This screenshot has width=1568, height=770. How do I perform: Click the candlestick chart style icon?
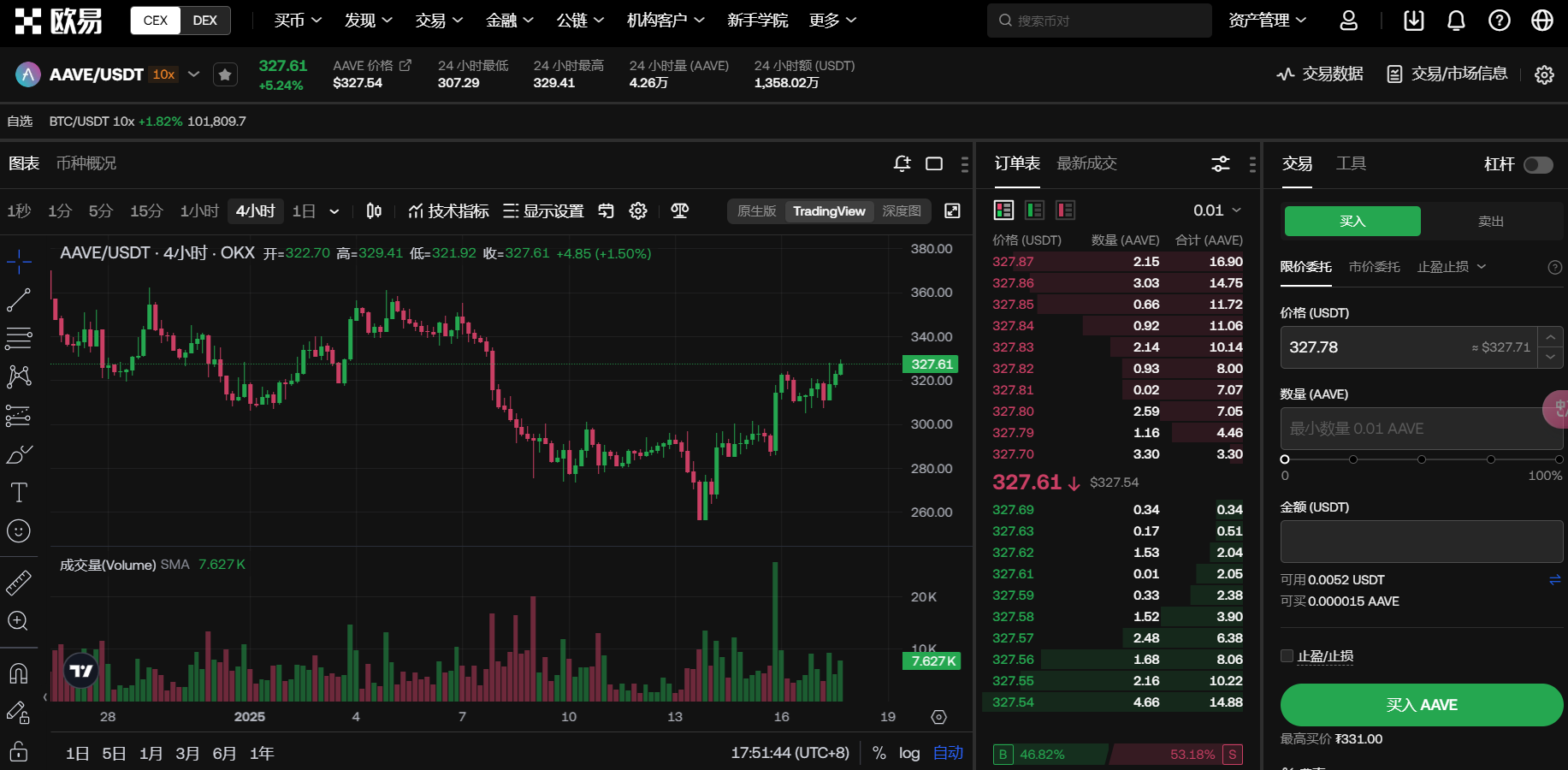[x=374, y=211]
